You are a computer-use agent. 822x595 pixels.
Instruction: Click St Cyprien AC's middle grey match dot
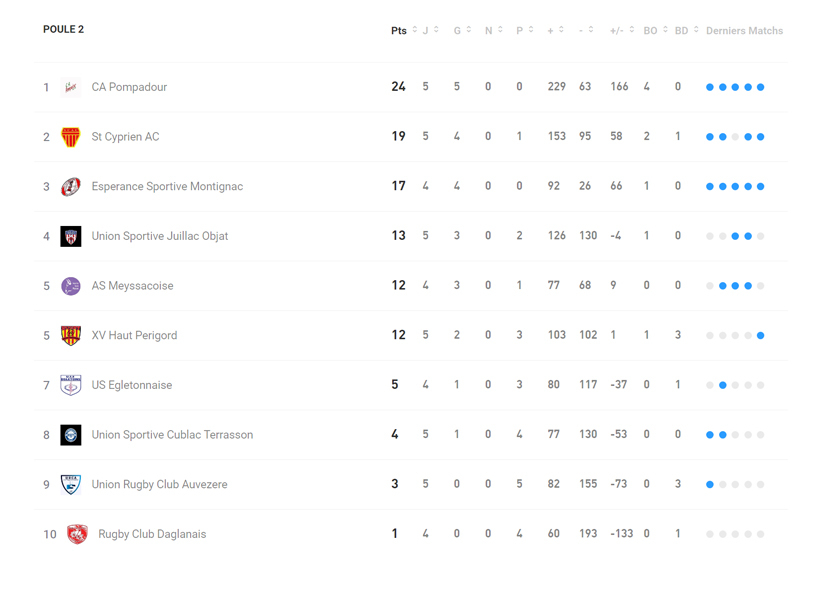coord(735,137)
